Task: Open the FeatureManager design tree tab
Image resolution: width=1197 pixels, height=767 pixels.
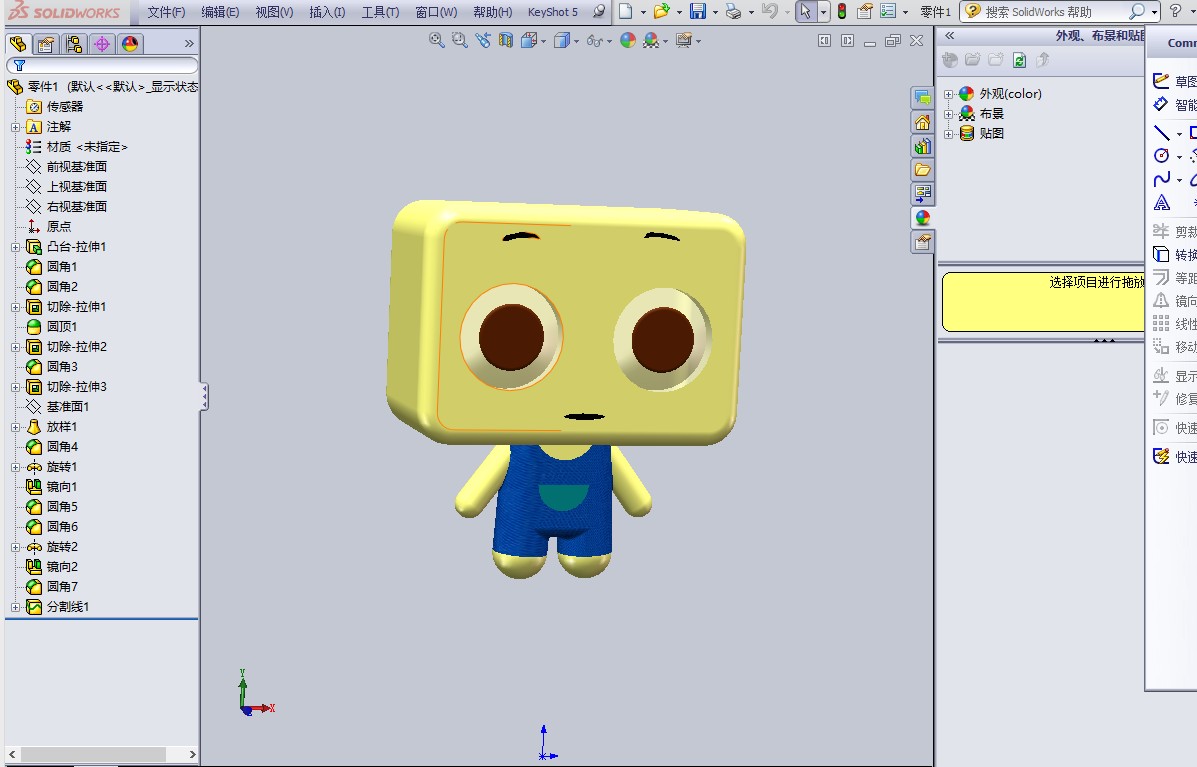Action: click(x=18, y=44)
